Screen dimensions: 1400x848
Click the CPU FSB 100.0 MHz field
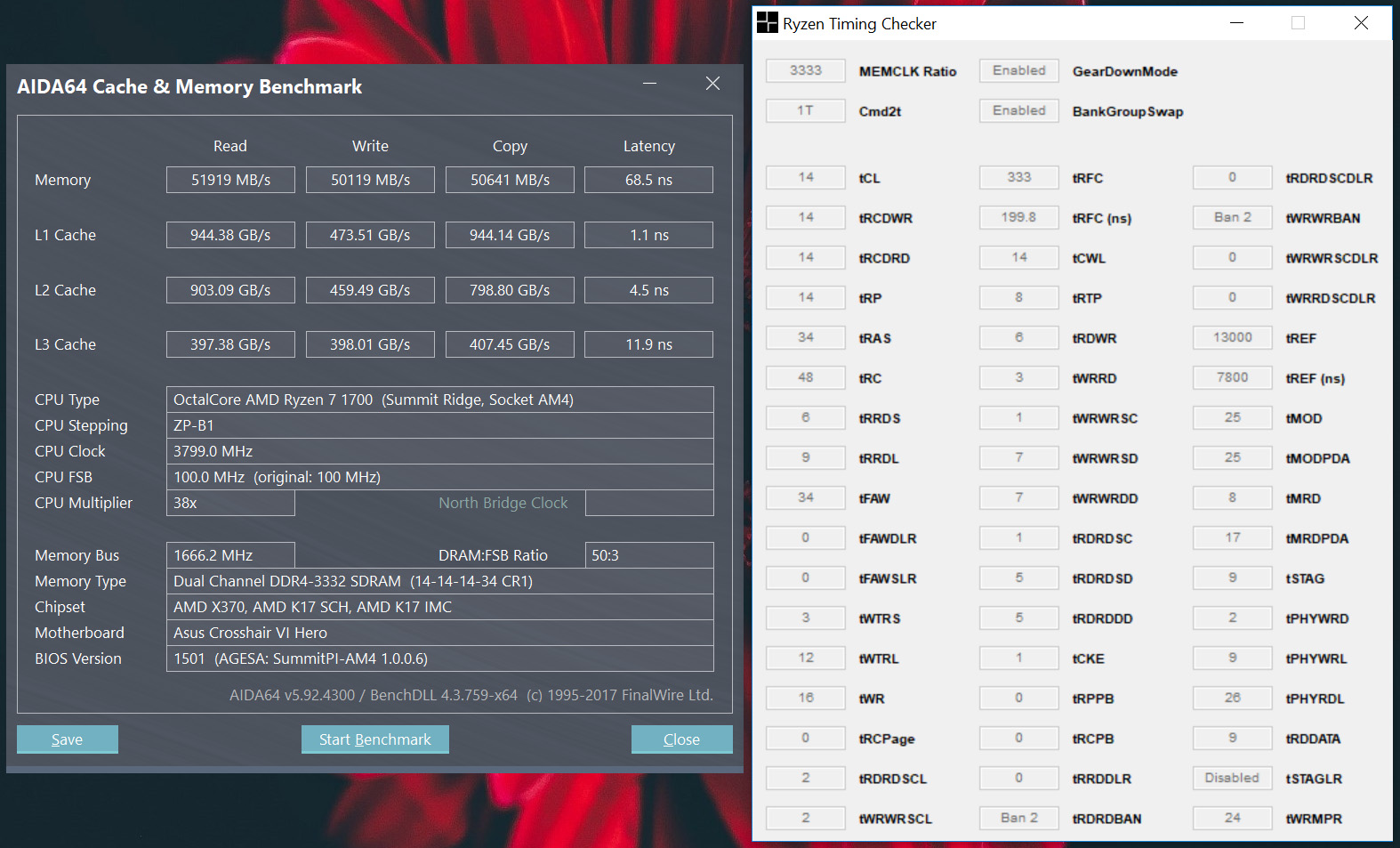[x=440, y=477]
